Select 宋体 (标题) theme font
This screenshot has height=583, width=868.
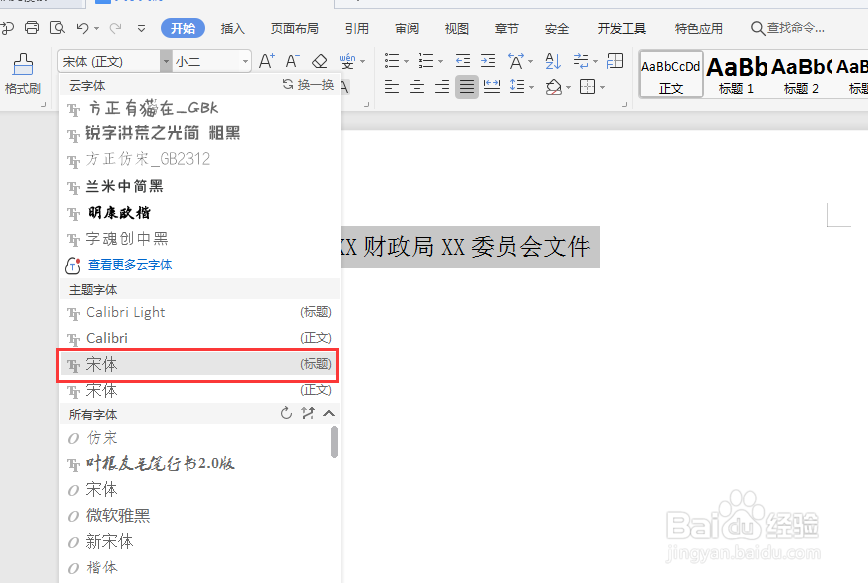200,364
